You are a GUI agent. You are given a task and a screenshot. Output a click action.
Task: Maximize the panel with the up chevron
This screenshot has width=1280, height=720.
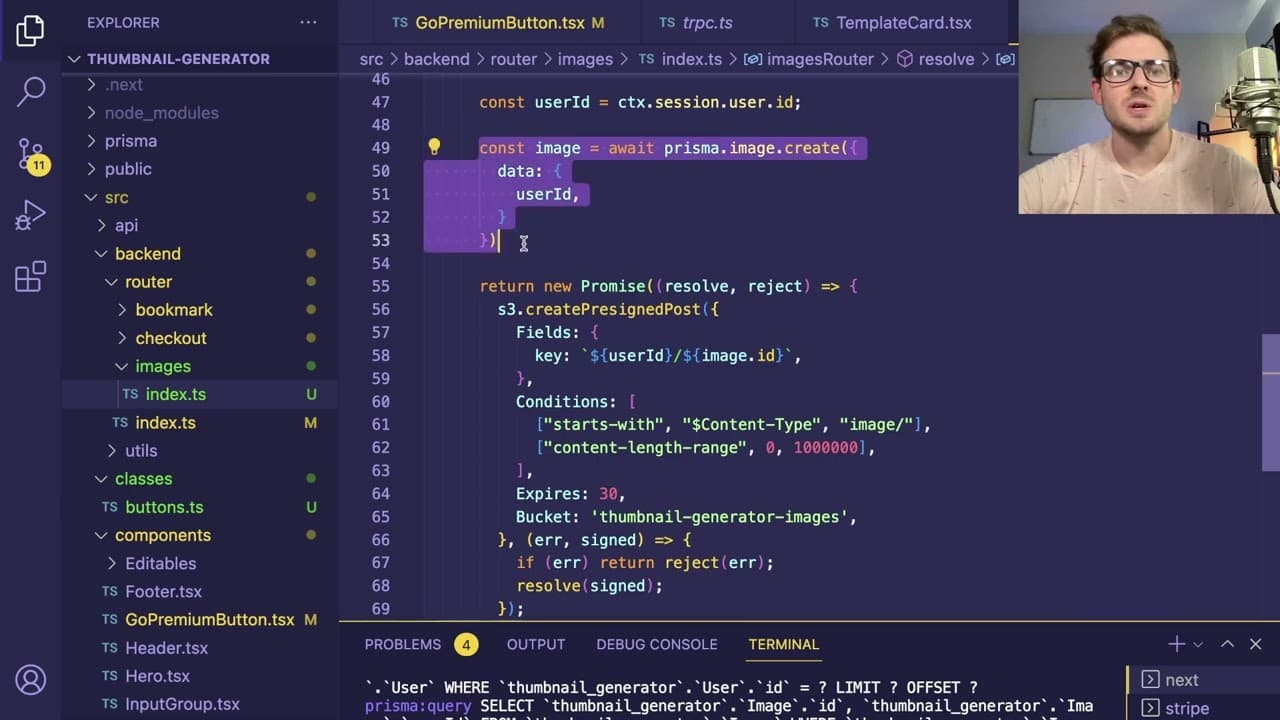tap(1227, 644)
